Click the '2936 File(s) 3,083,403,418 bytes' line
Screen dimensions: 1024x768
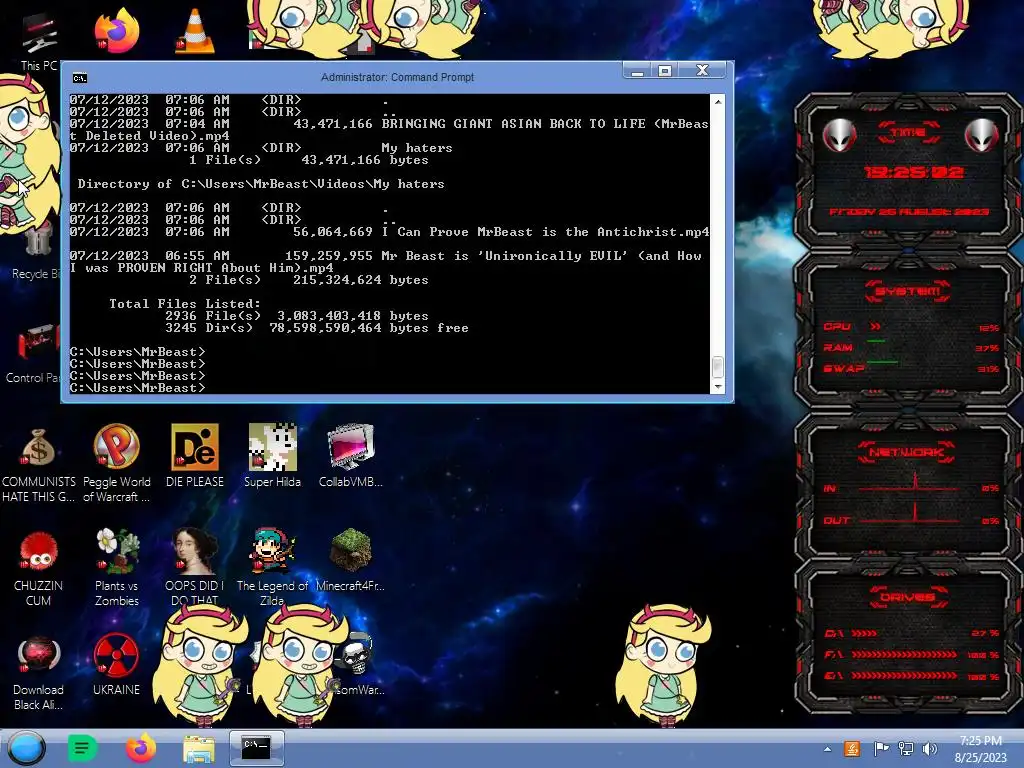[296, 316]
